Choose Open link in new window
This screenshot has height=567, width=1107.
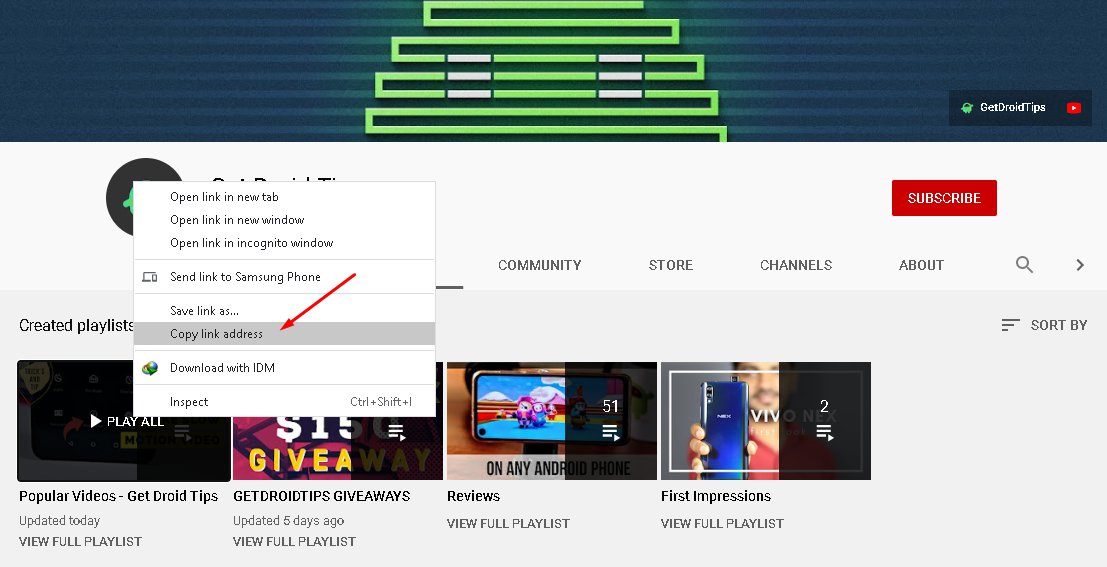coord(285,220)
